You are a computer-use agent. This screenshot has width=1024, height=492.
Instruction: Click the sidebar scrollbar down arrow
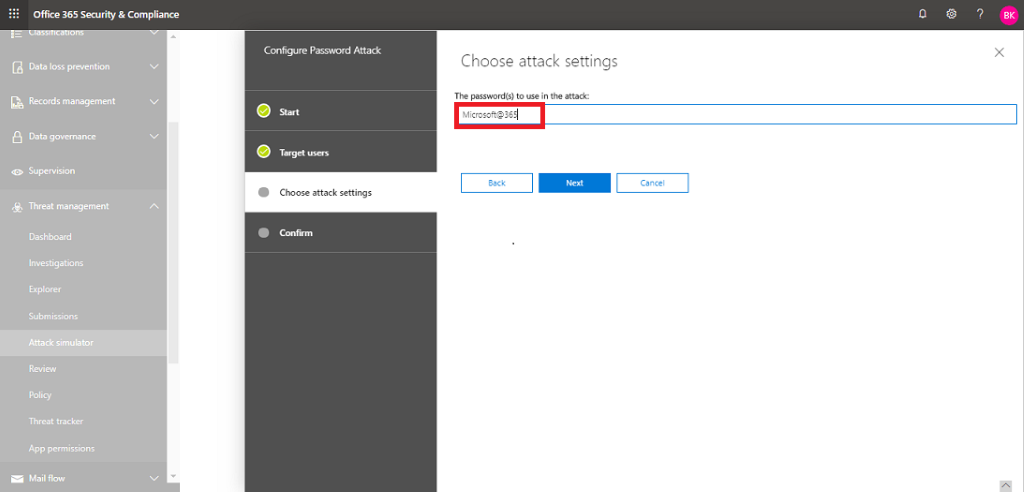pyautogui.click(x=173, y=476)
